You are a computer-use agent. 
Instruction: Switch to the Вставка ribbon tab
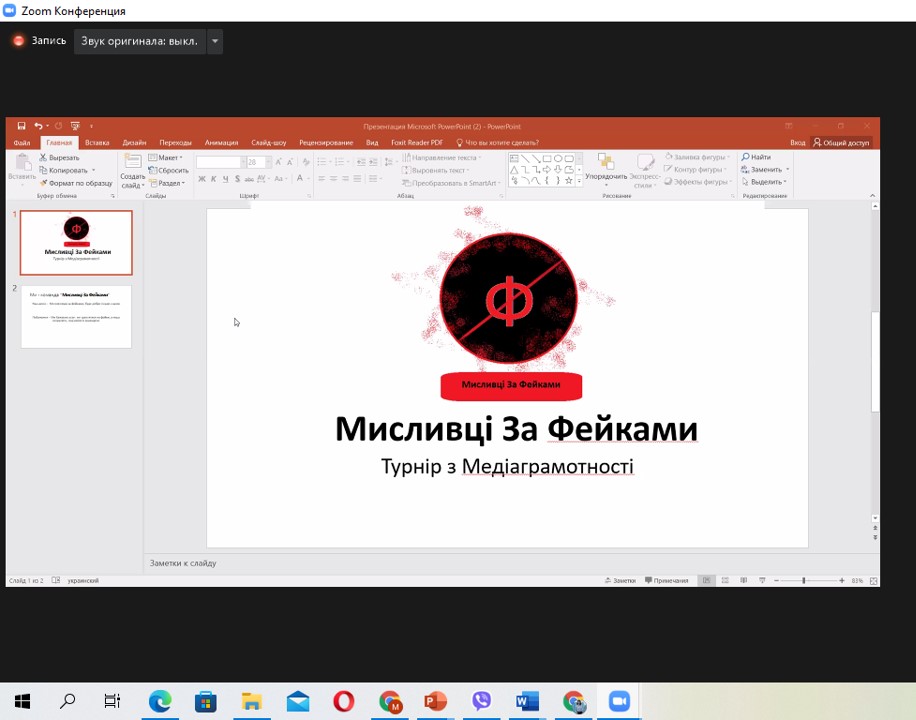[x=97, y=143]
